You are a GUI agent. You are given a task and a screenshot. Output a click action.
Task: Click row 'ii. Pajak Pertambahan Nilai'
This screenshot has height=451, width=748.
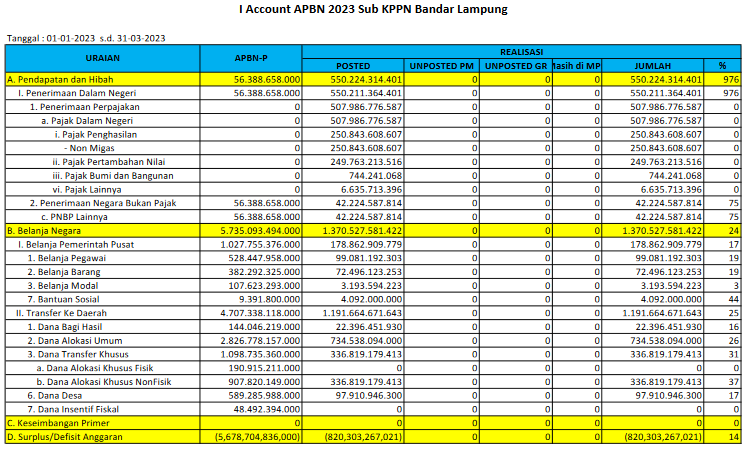[373, 162]
